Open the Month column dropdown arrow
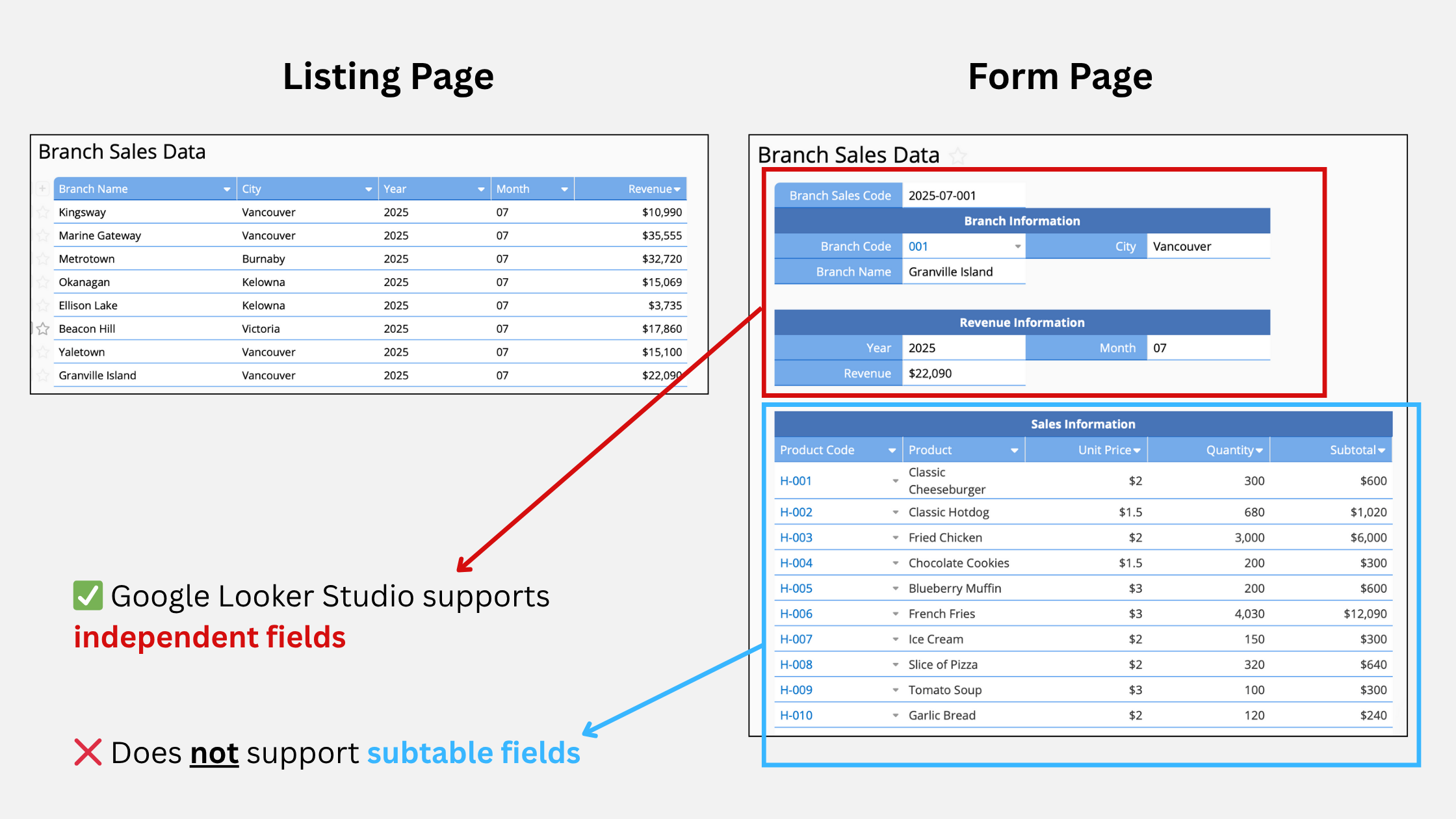This screenshot has height=819, width=1456. [x=564, y=189]
